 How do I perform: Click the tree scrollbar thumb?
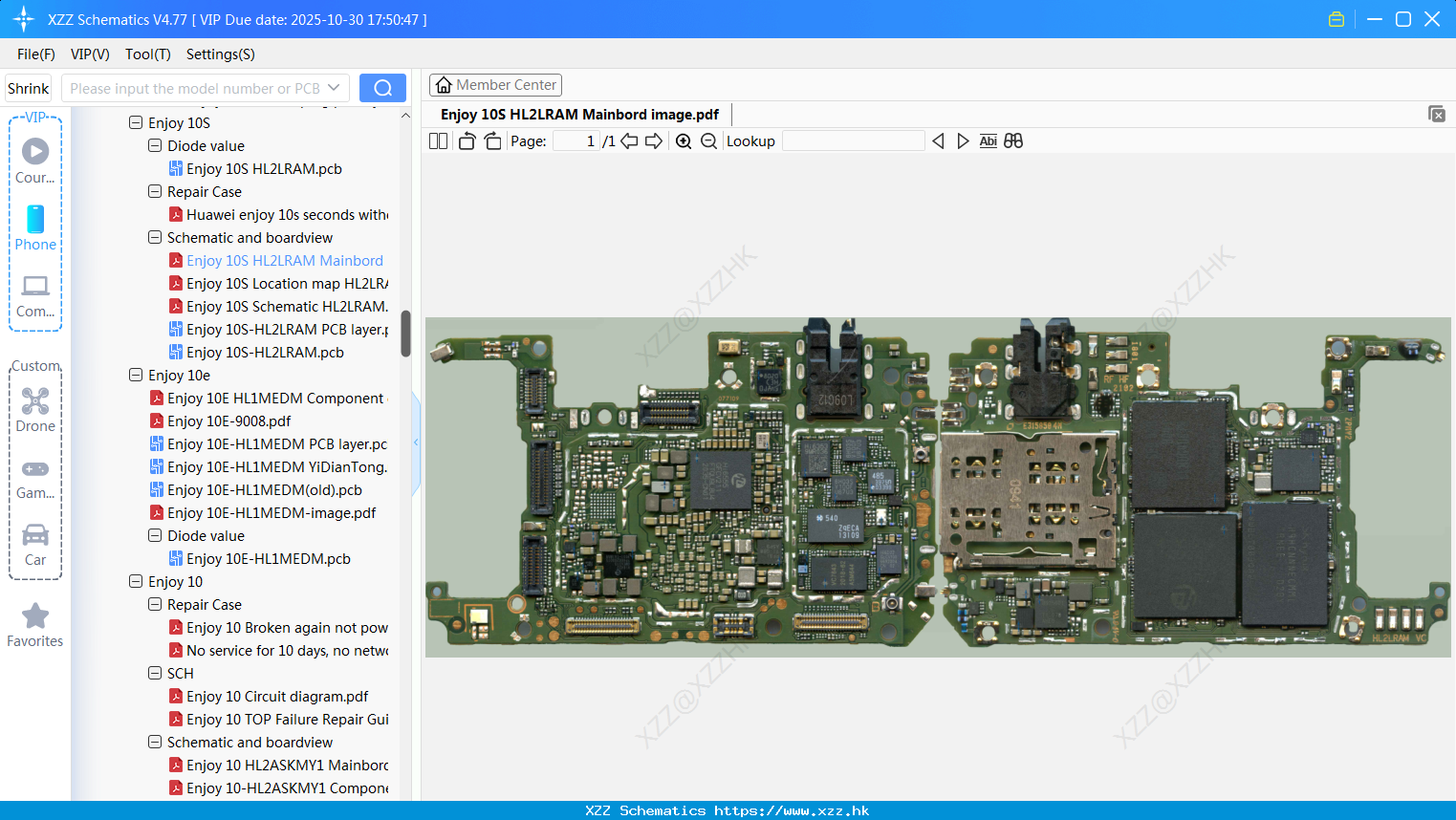click(x=405, y=334)
